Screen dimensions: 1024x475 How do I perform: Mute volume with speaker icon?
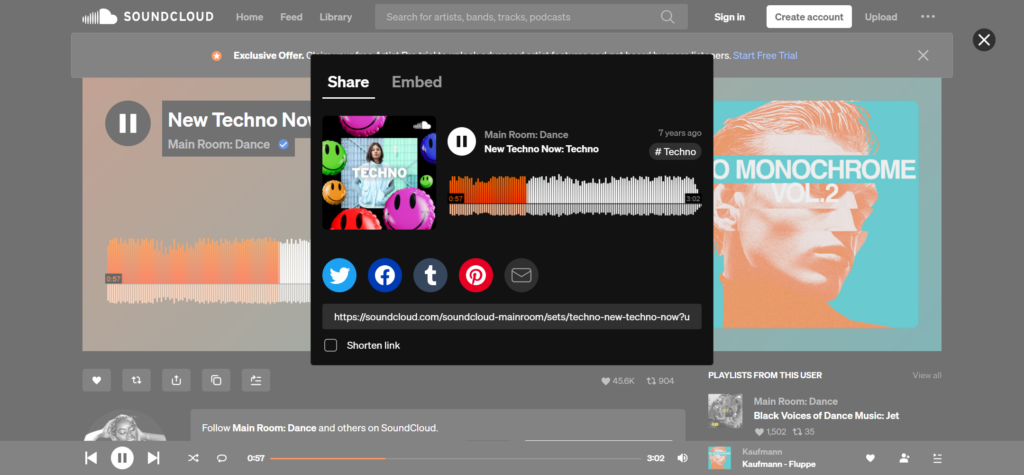click(682, 458)
